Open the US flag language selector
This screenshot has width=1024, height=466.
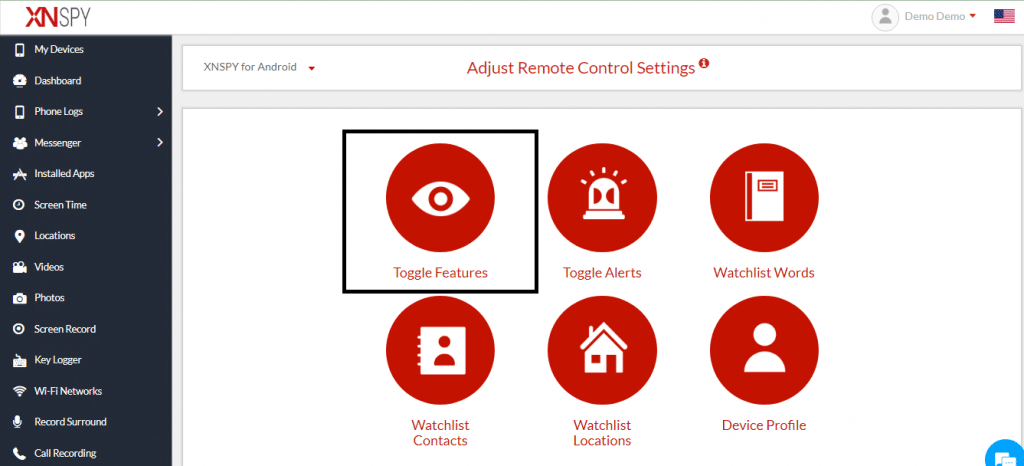click(1004, 16)
